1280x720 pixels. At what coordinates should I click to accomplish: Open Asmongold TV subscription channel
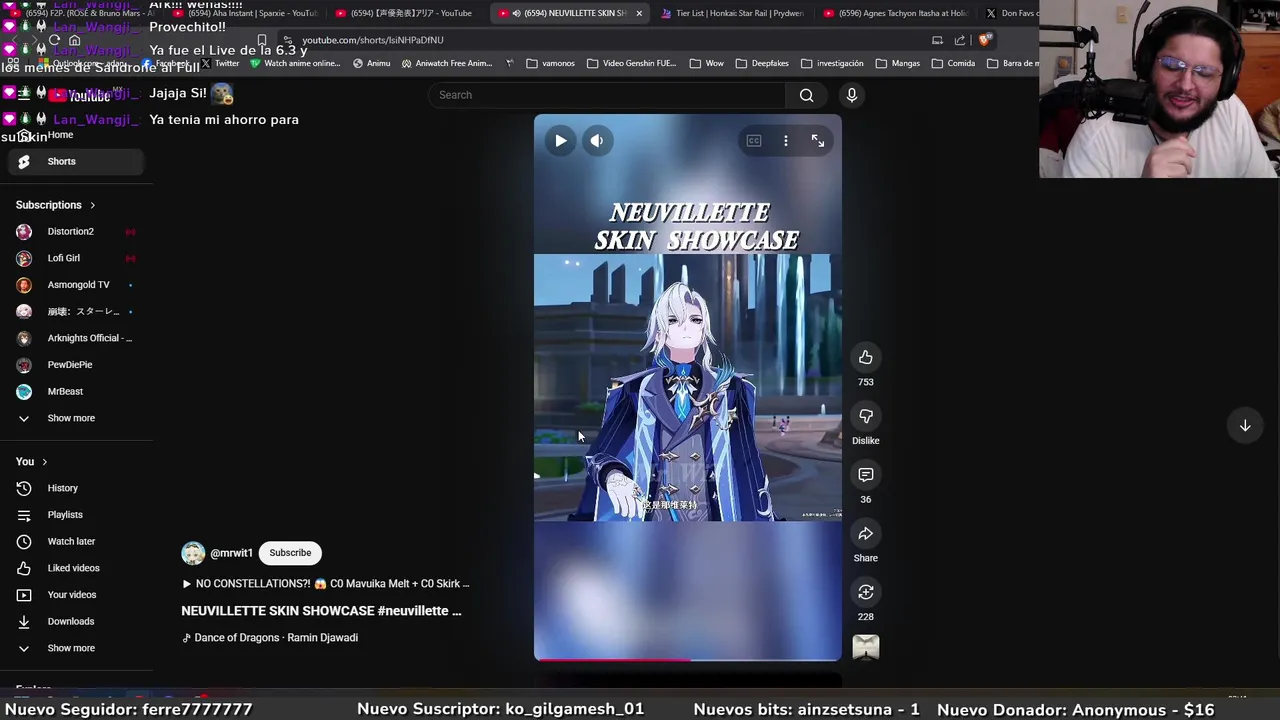(76, 285)
